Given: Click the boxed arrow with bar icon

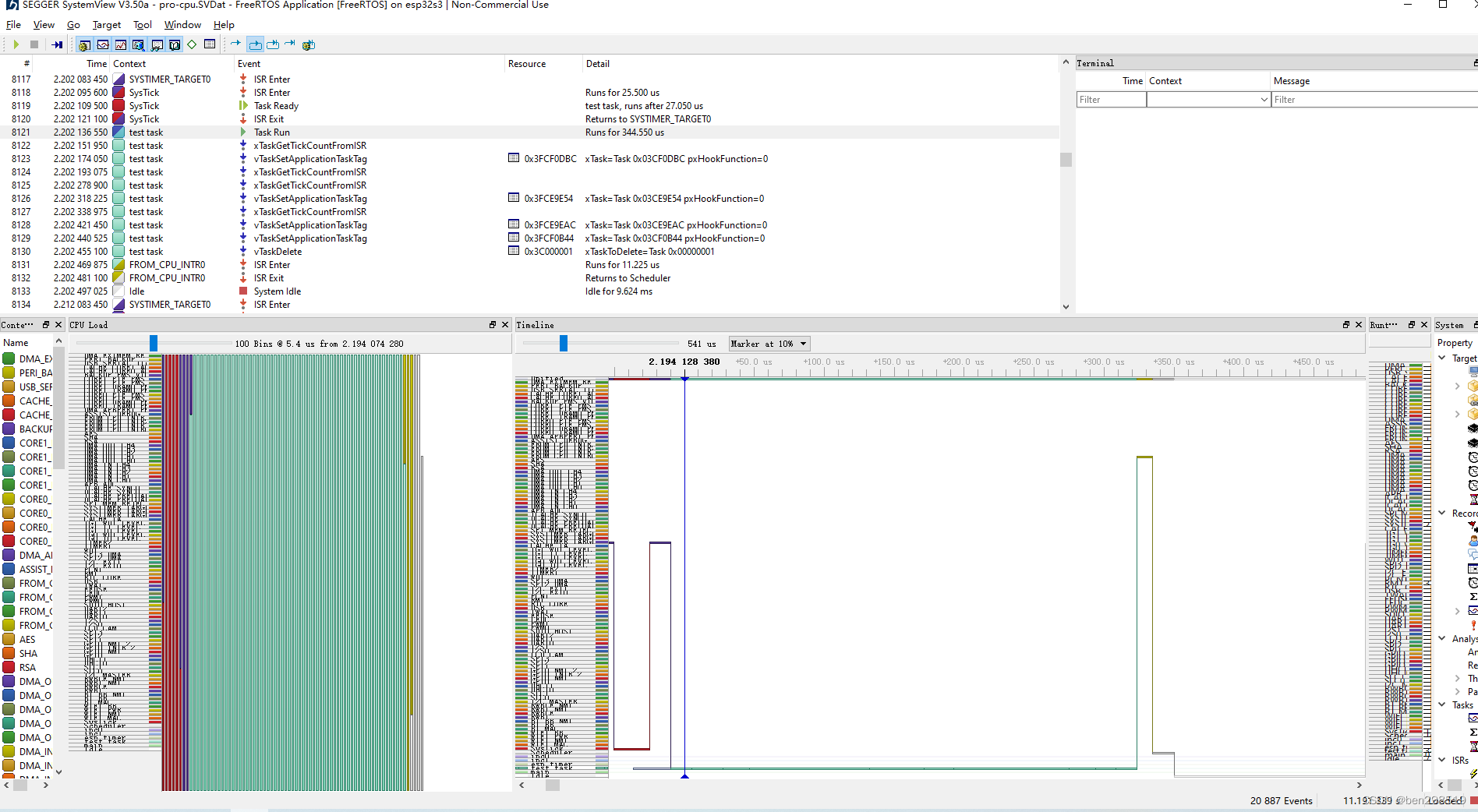Looking at the screenshot, I should [273, 44].
